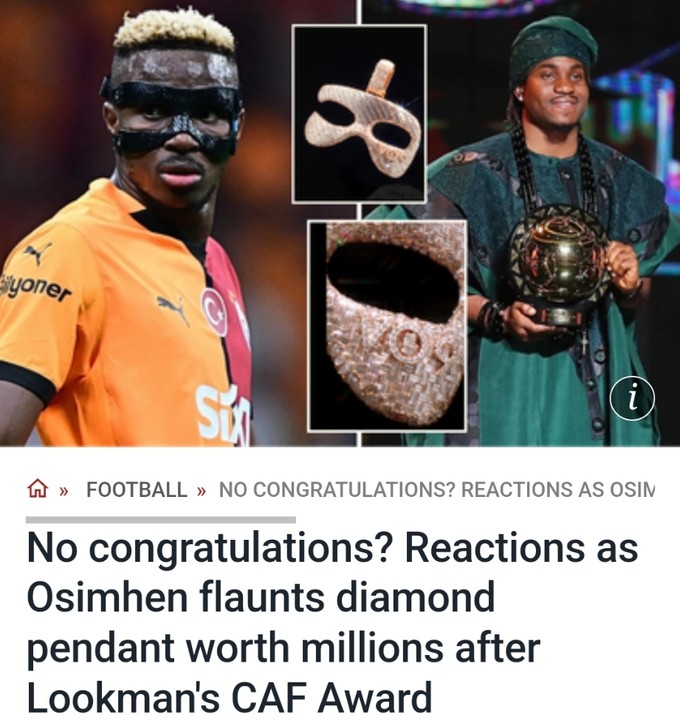Click the Puma logo on the orange jersey
Image resolution: width=680 pixels, height=720 pixels.
tap(173, 308)
